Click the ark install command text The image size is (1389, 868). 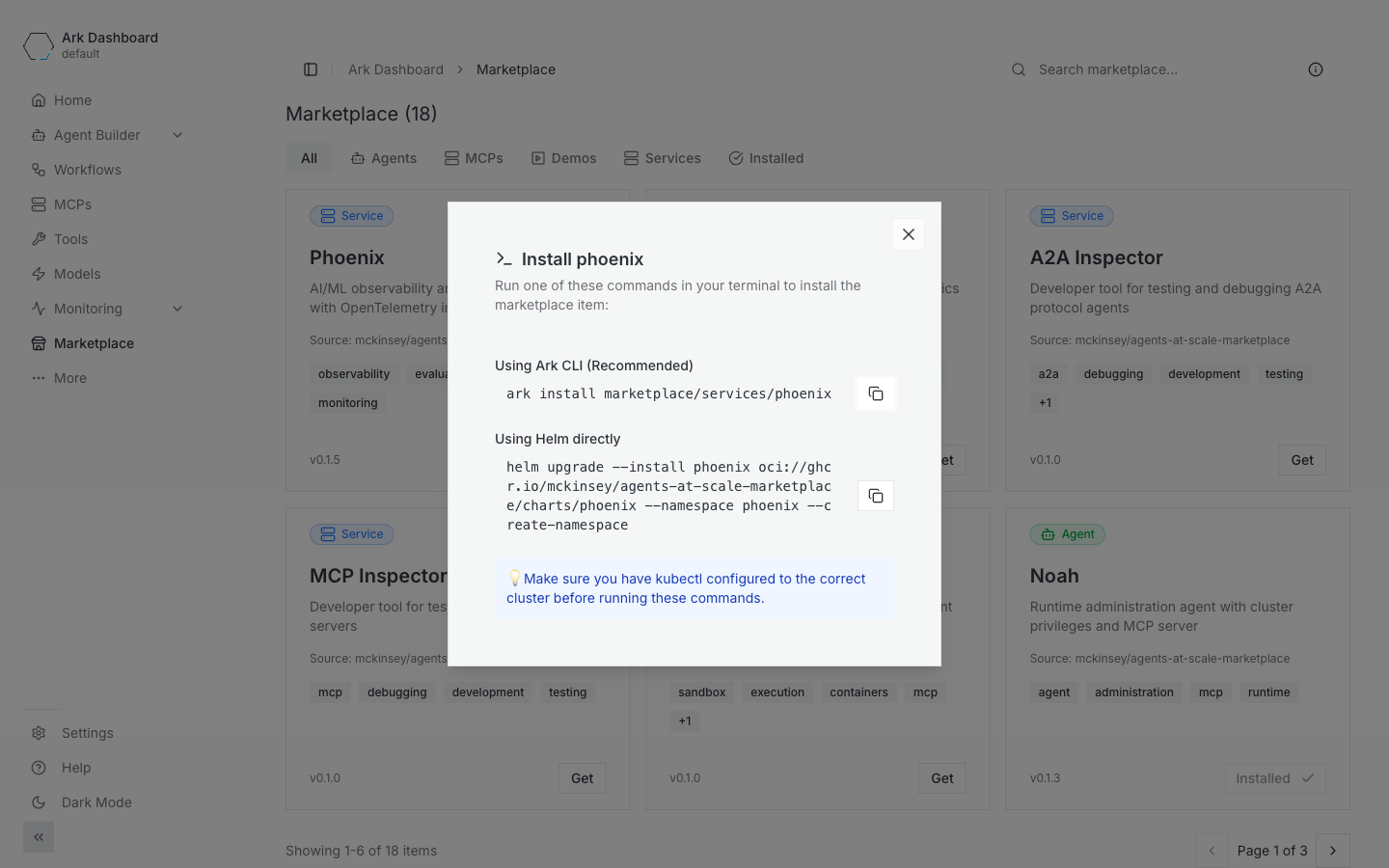(x=668, y=393)
